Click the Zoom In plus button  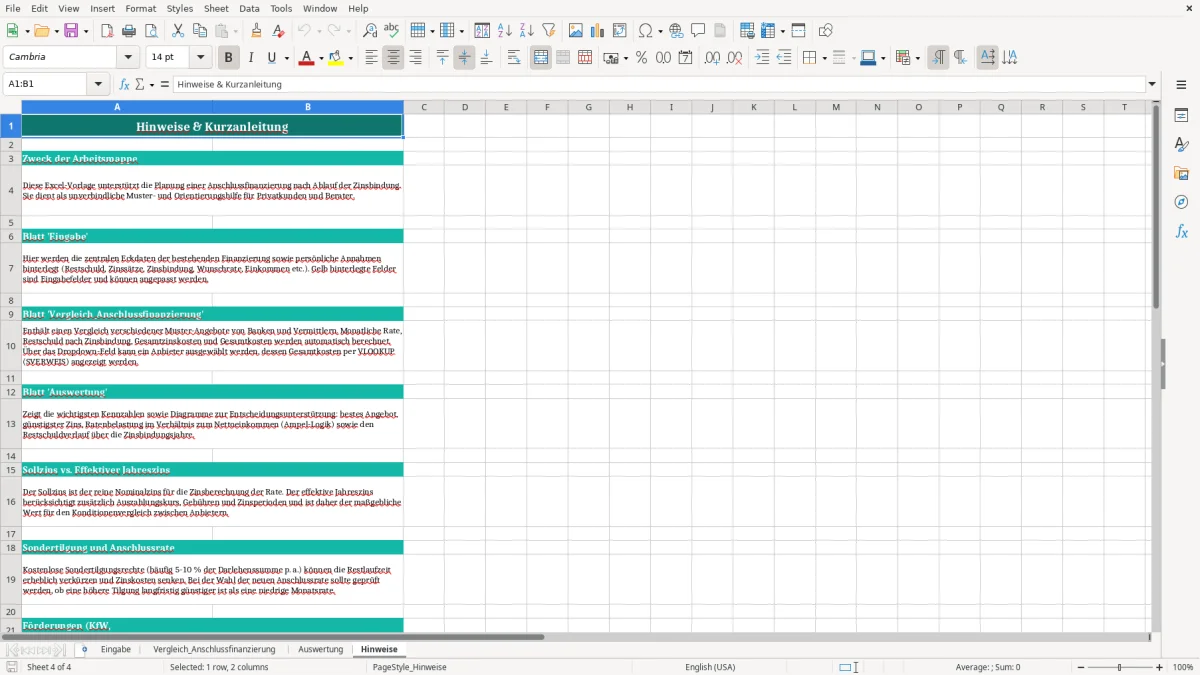[1160, 667]
